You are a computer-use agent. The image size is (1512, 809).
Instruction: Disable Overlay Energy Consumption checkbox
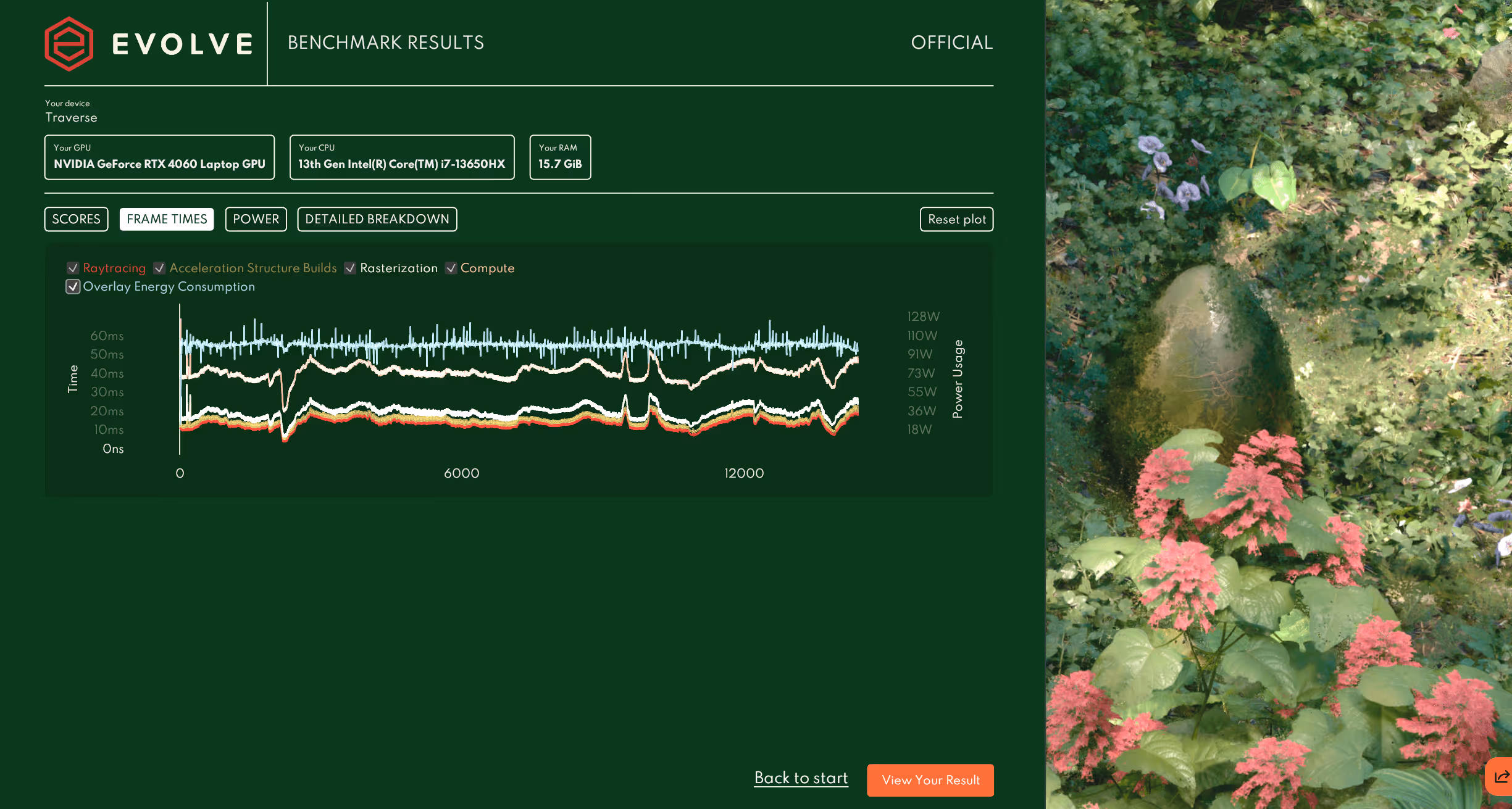point(73,286)
